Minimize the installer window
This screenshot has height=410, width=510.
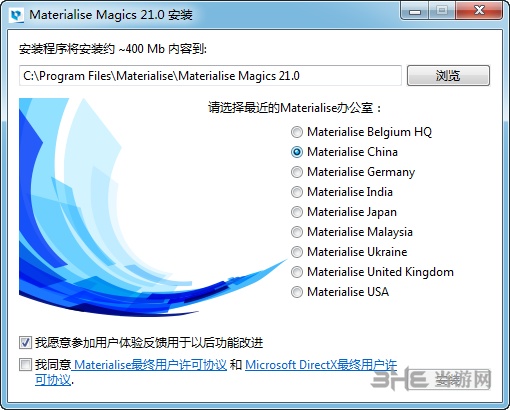(415, 11)
